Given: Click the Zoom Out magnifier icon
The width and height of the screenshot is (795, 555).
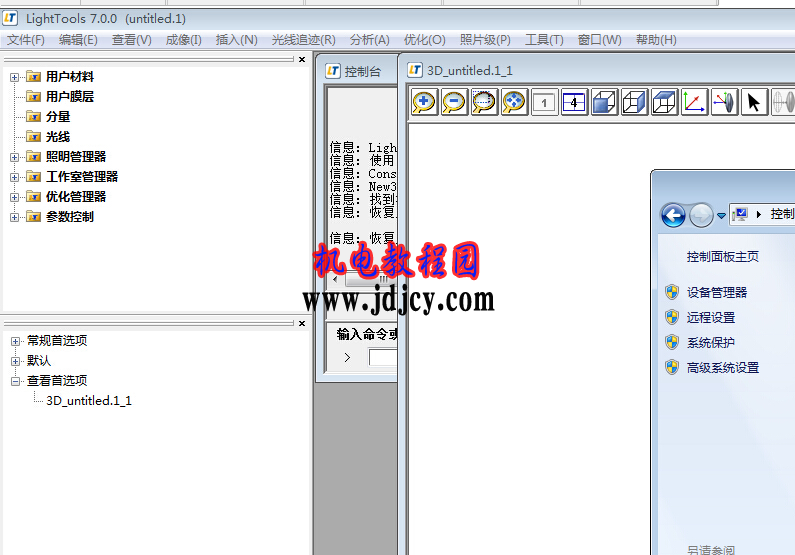Looking at the screenshot, I should 454,102.
